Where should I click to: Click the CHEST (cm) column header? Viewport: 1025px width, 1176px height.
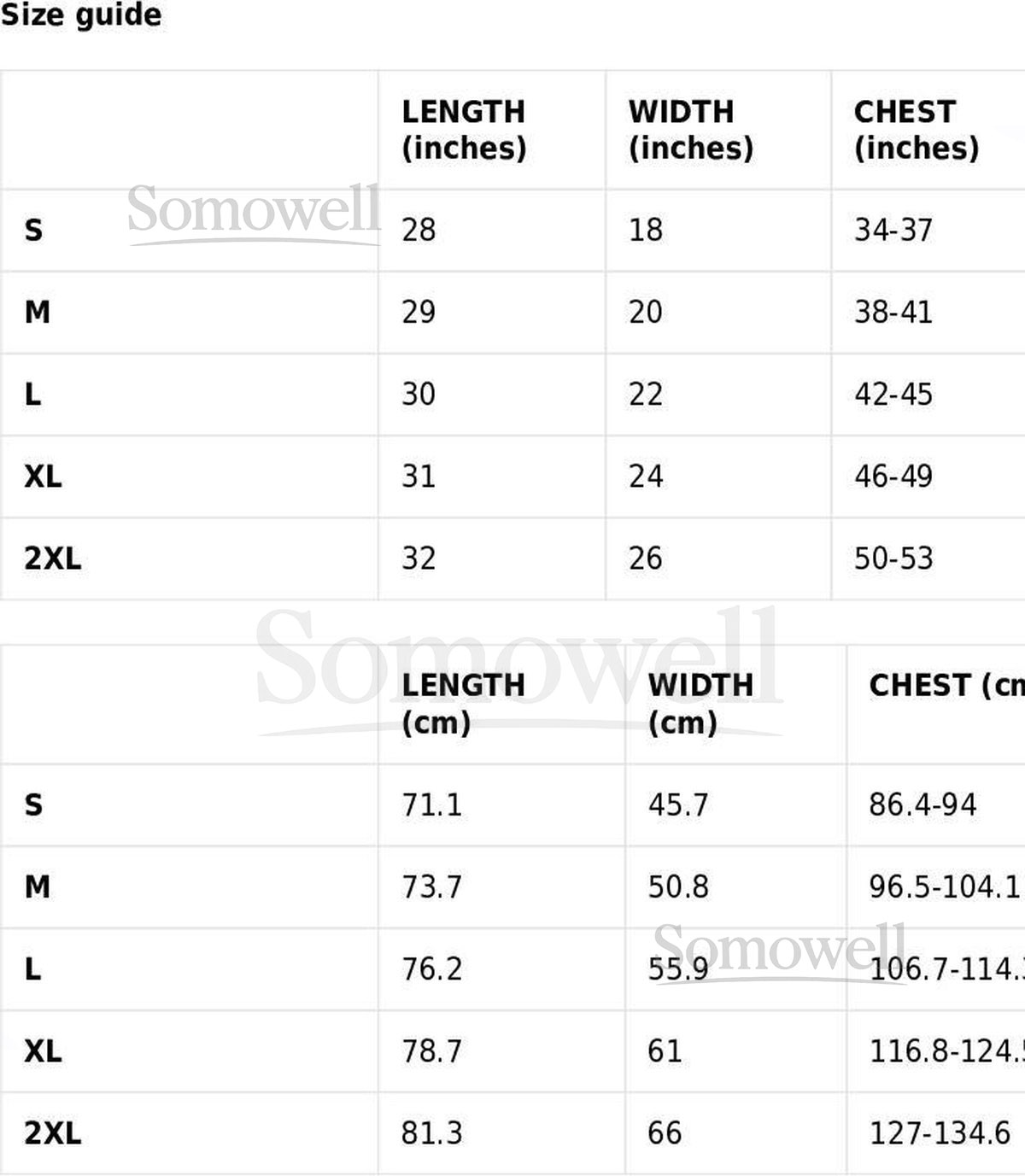tap(946, 686)
